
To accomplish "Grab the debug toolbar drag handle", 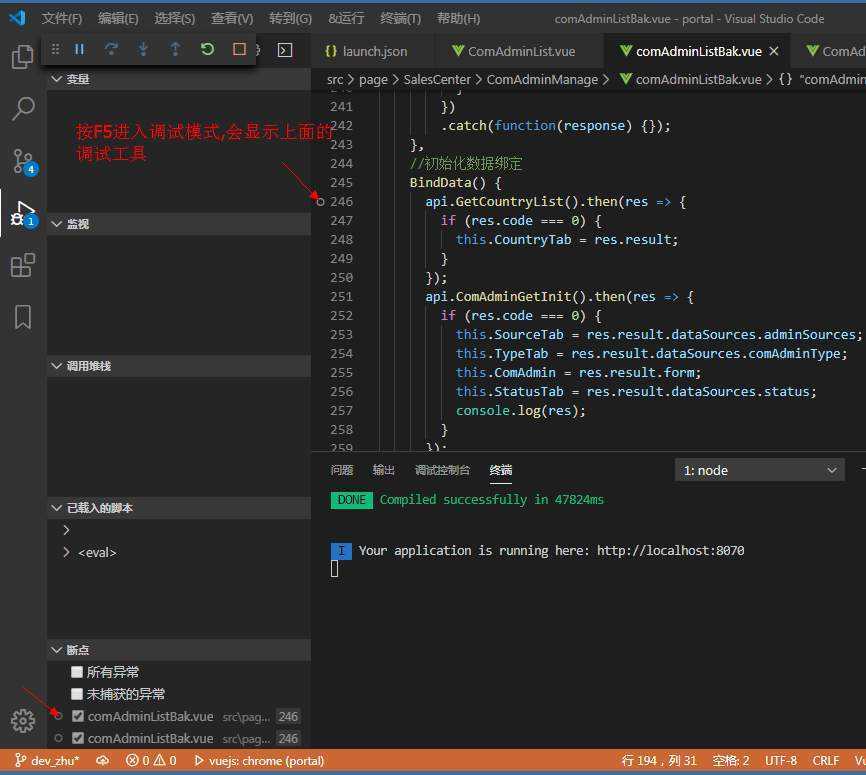I will 55,49.
